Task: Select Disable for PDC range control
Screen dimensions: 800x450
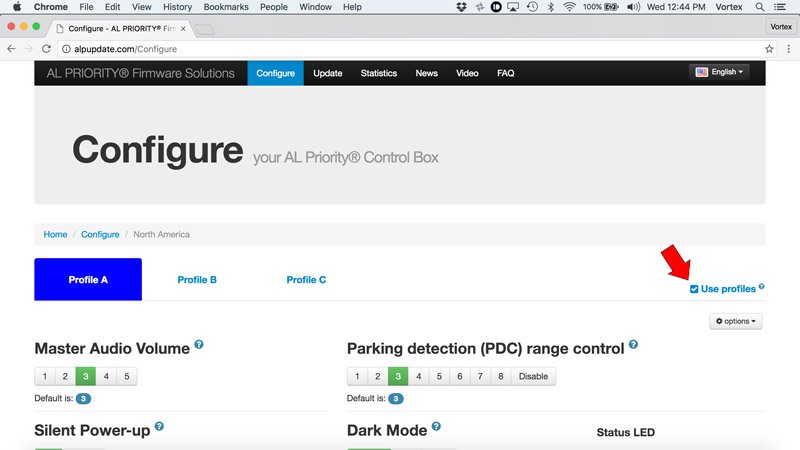Action: click(x=533, y=376)
